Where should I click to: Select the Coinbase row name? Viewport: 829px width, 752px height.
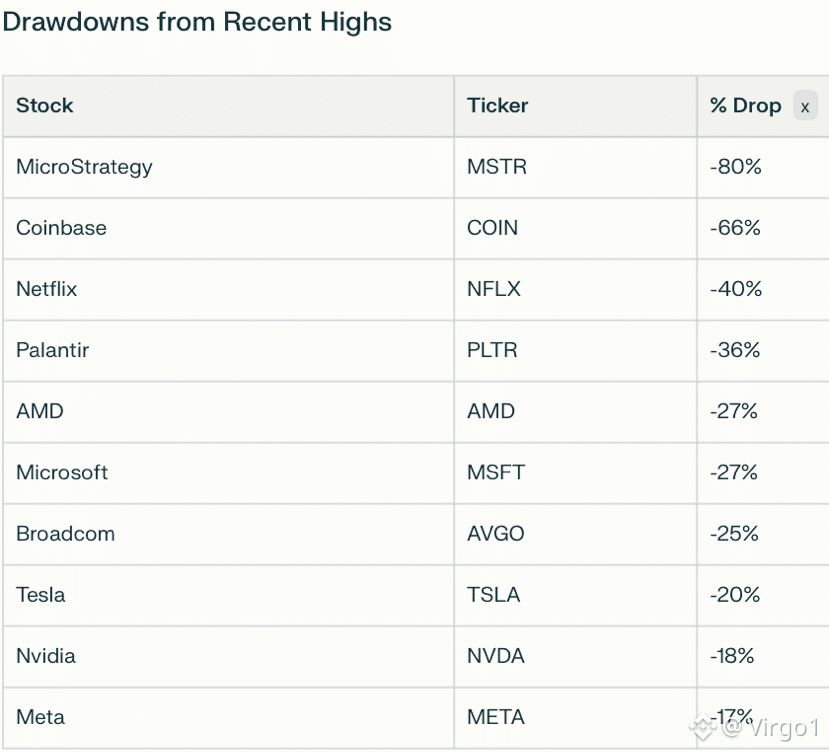(61, 228)
